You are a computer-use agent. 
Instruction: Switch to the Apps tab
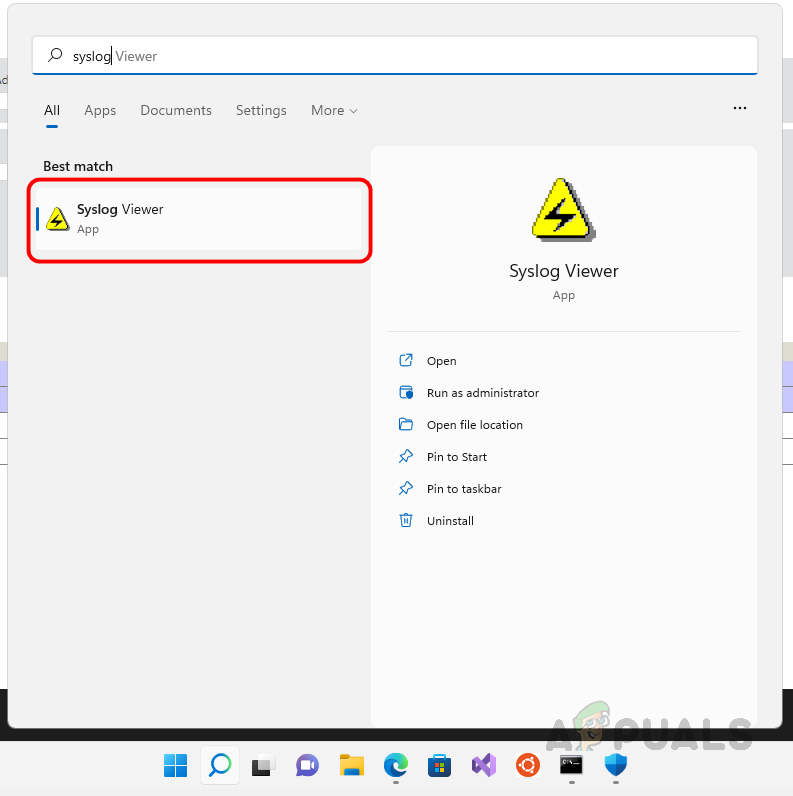click(x=100, y=110)
